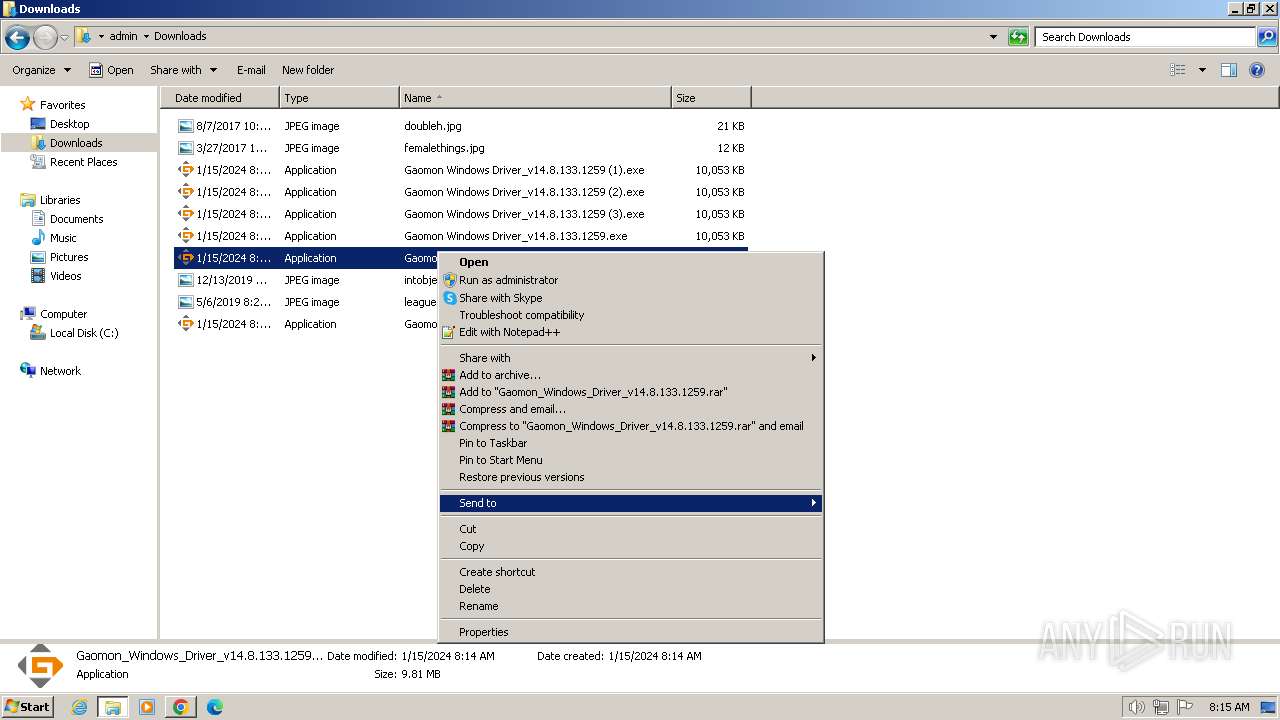This screenshot has width=1280, height=720.
Task: Click the admin breadcrumb segment
Action: coord(123,36)
